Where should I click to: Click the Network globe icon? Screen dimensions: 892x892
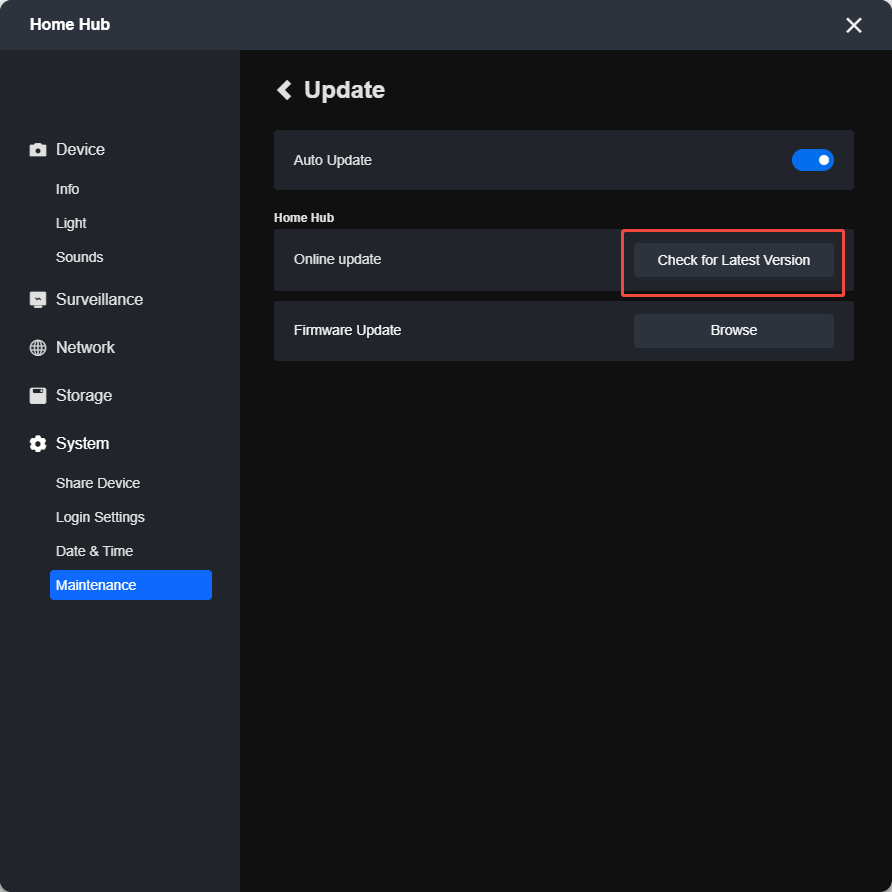click(38, 348)
